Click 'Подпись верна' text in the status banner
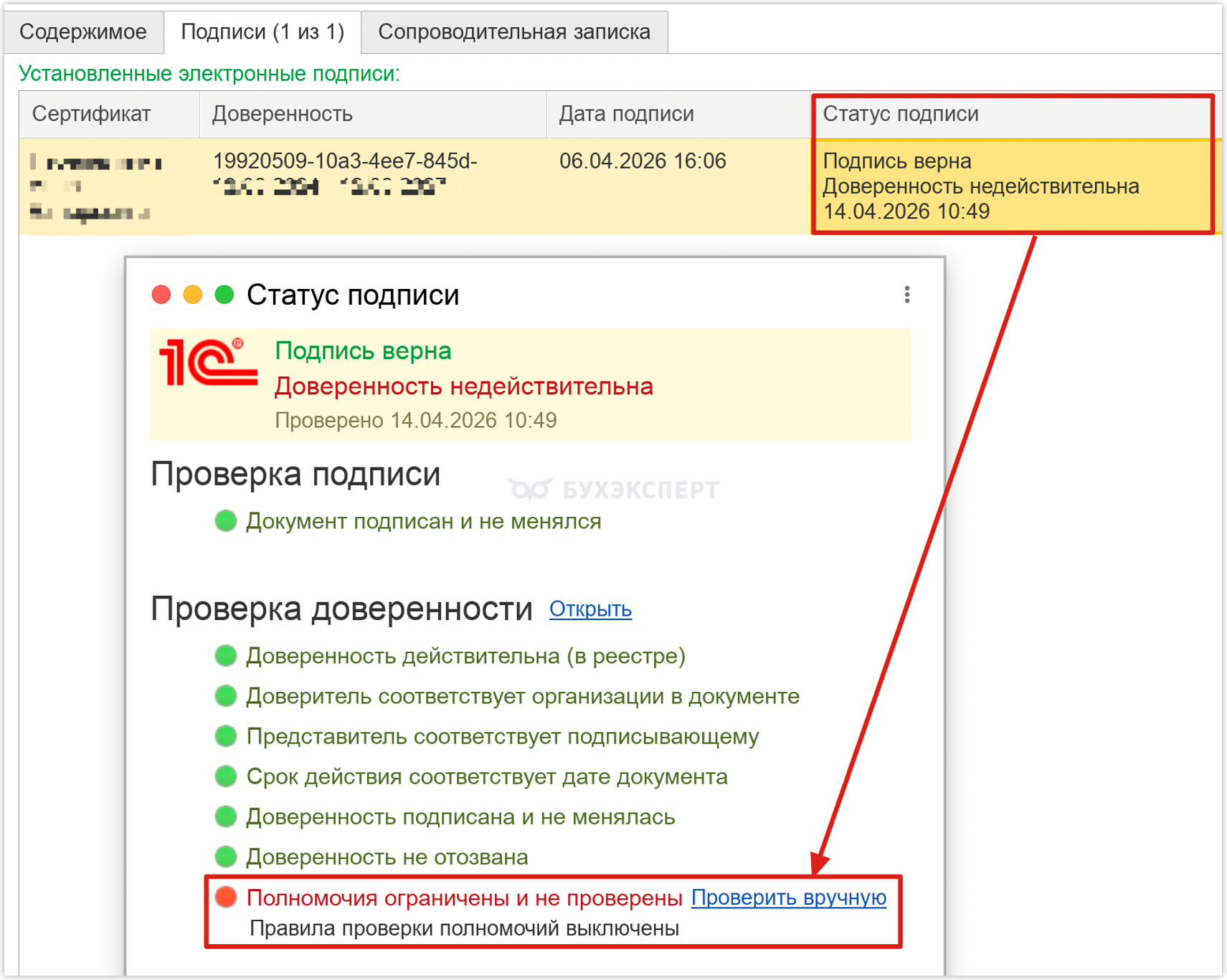 tap(363, 351)
